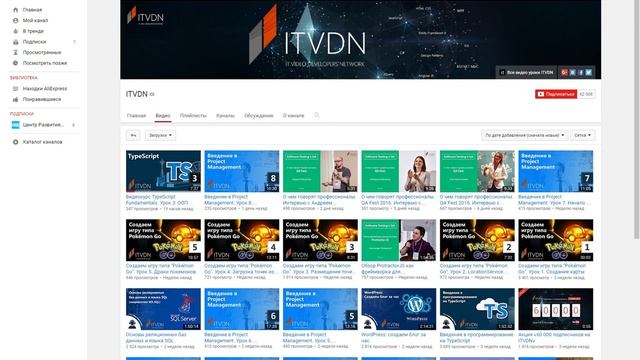Click the ITVDN channel name heading

[137, 94]
